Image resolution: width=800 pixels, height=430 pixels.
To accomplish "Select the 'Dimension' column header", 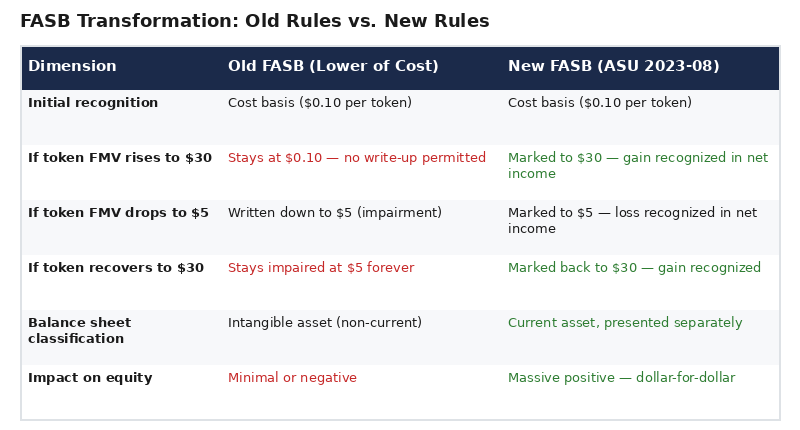I will coord(72,67).
